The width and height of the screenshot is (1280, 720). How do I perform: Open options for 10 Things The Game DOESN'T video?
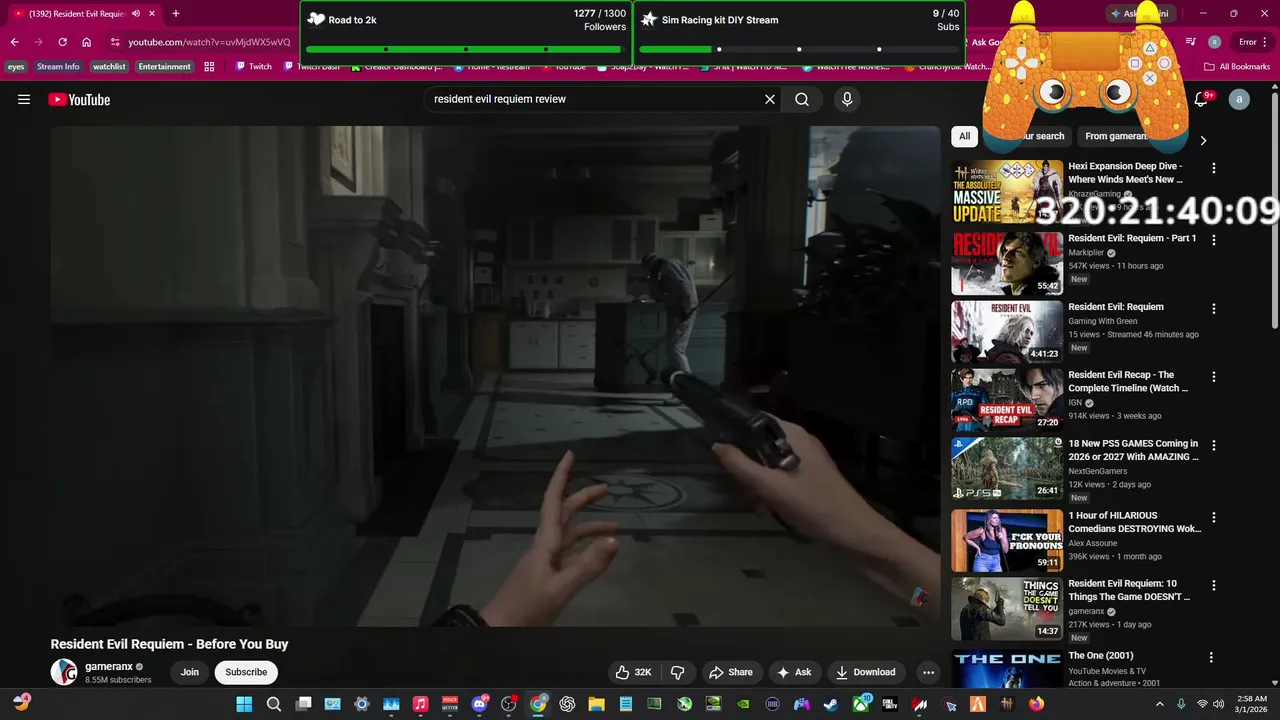pos(1214,586)
